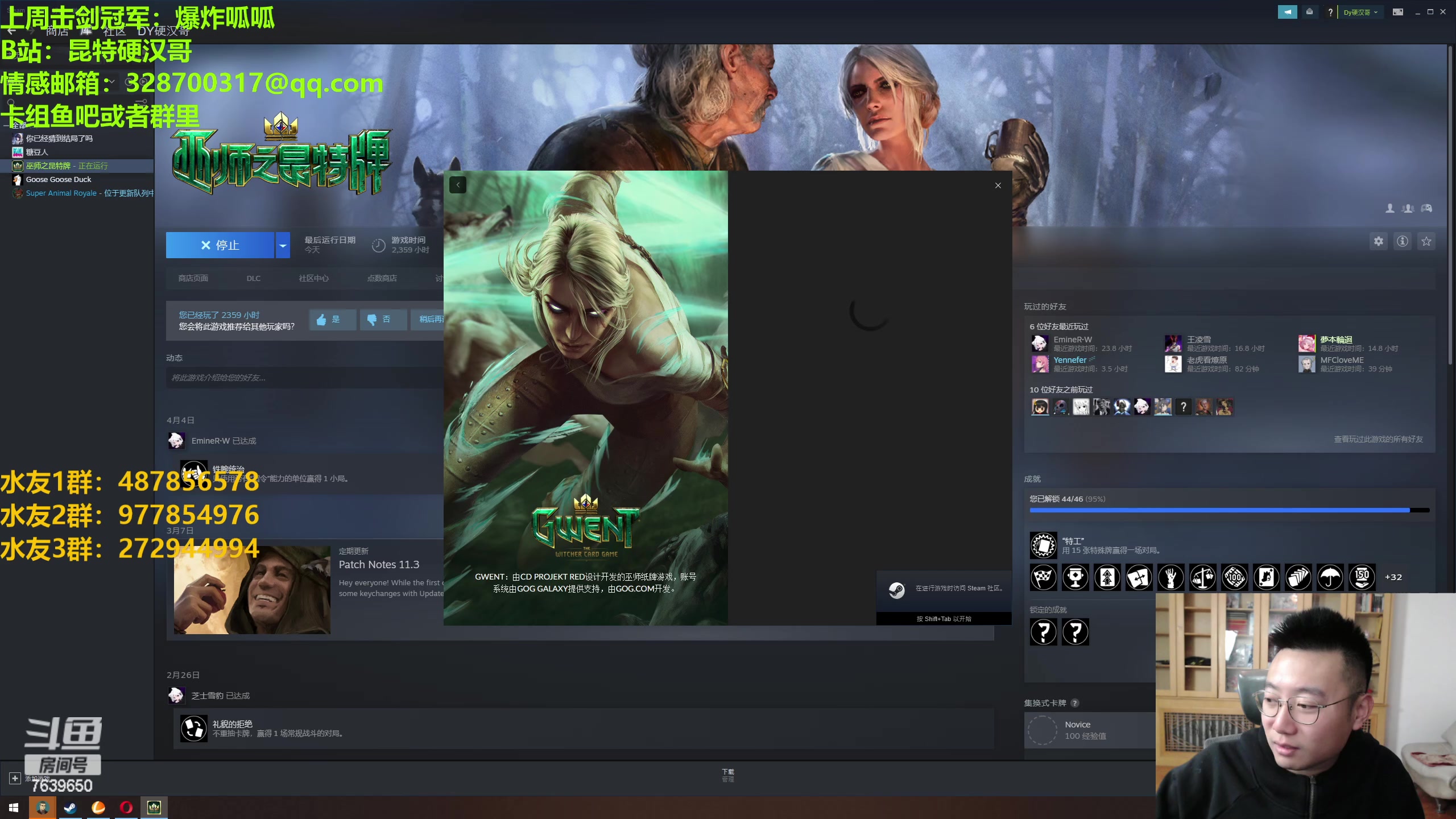Click the Big Picture mode icon
Image resolution: width=1456 pixels, height=819 pixels.
point(1397,12)
